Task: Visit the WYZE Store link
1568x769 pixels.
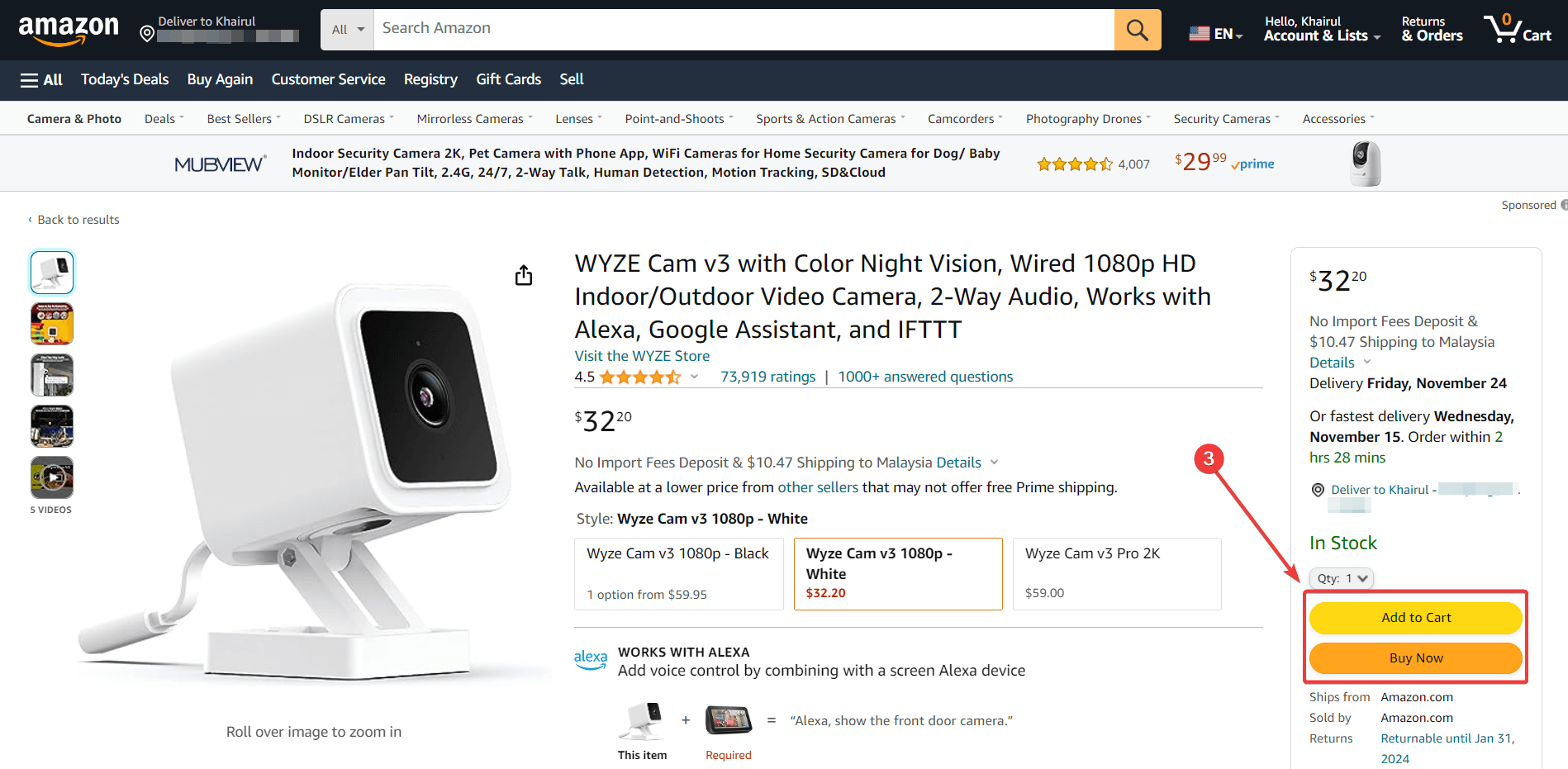Action: point(642,356)
